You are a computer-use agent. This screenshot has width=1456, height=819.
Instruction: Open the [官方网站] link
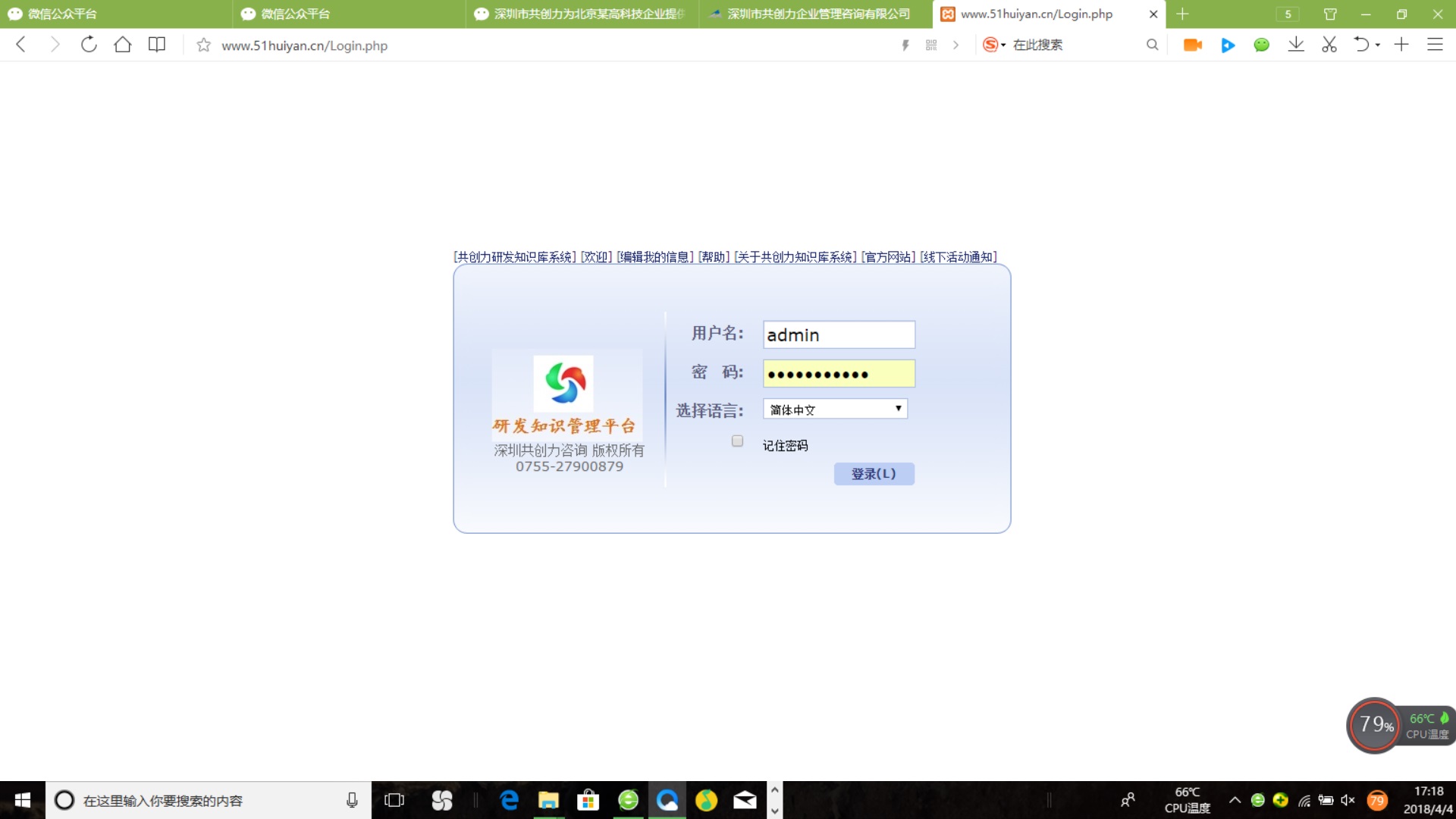click(888, 257)
